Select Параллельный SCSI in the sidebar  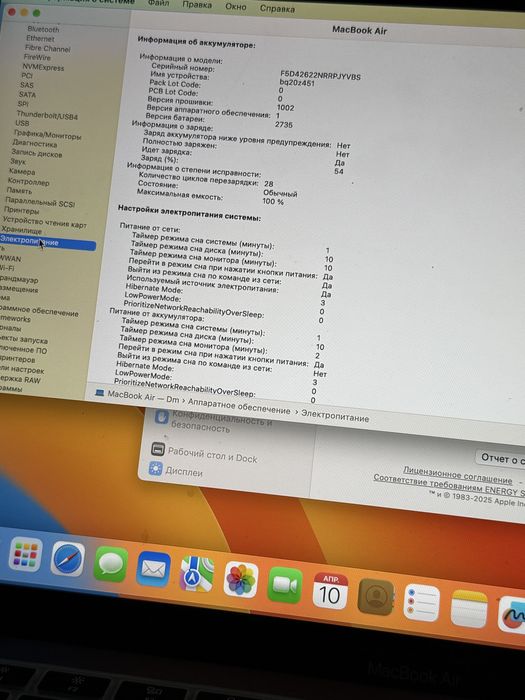(x=40, y=202)
